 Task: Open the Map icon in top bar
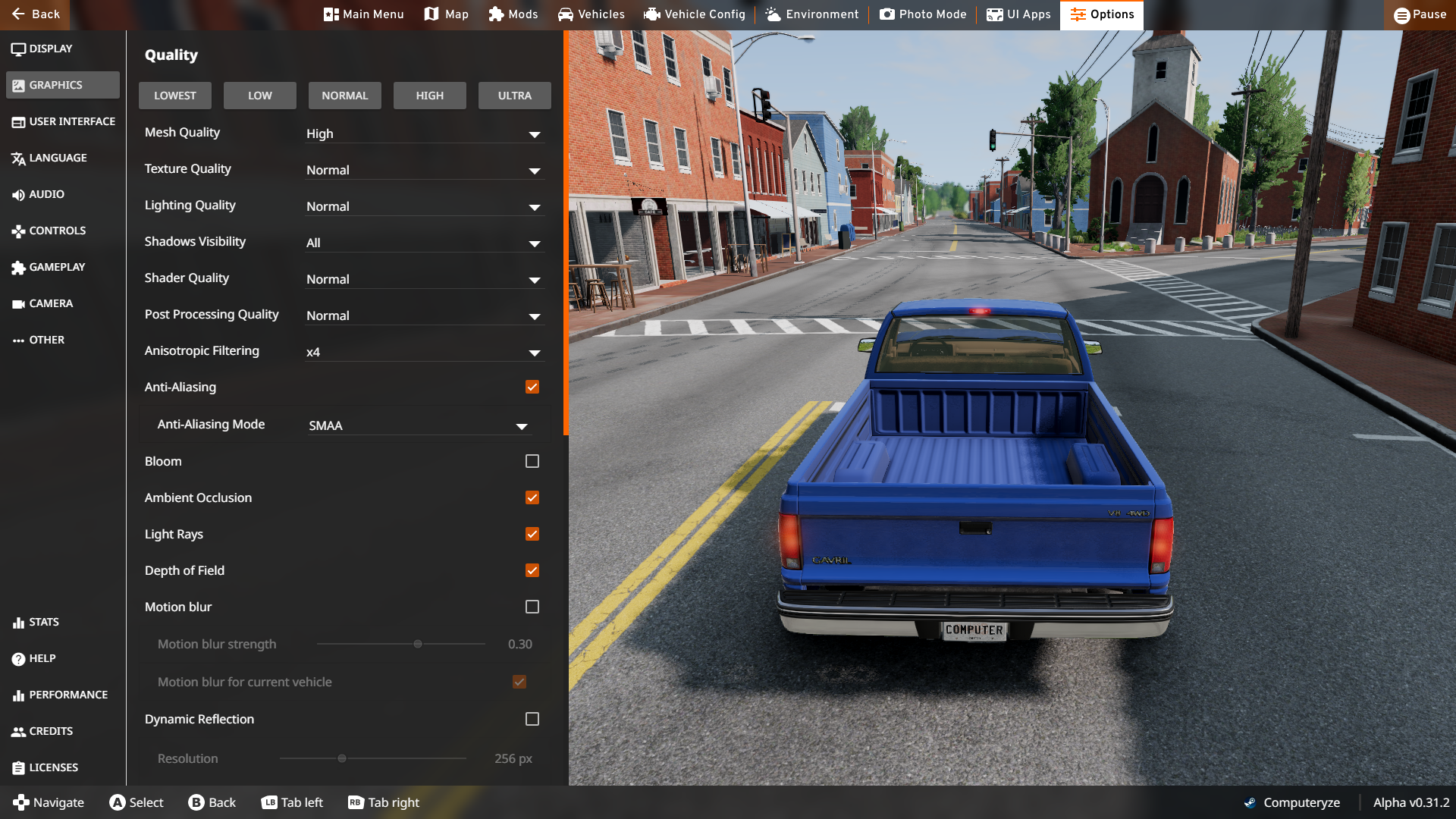pos(431,14)
